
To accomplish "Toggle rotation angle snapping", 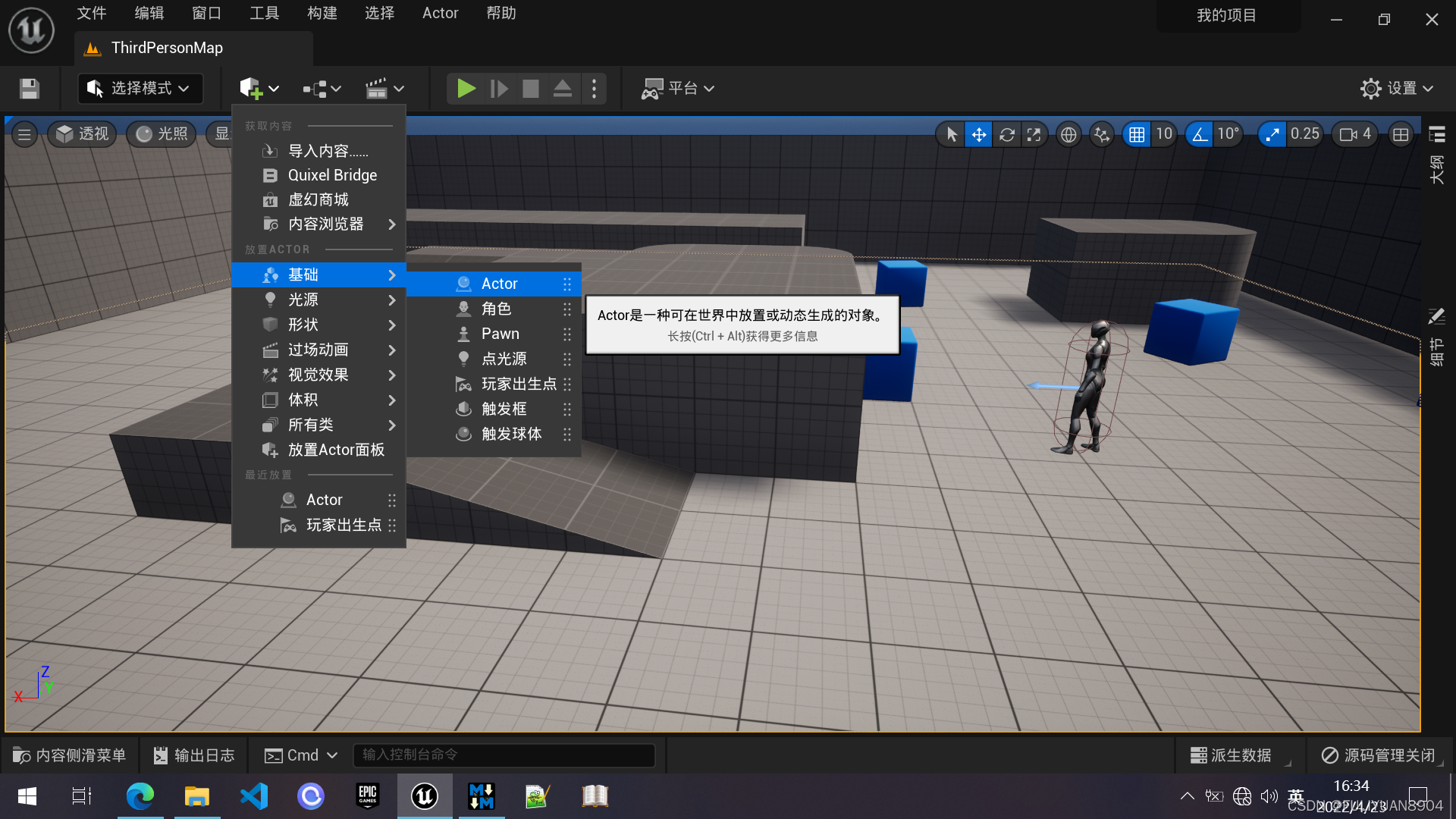I will tap(1200, 135).
